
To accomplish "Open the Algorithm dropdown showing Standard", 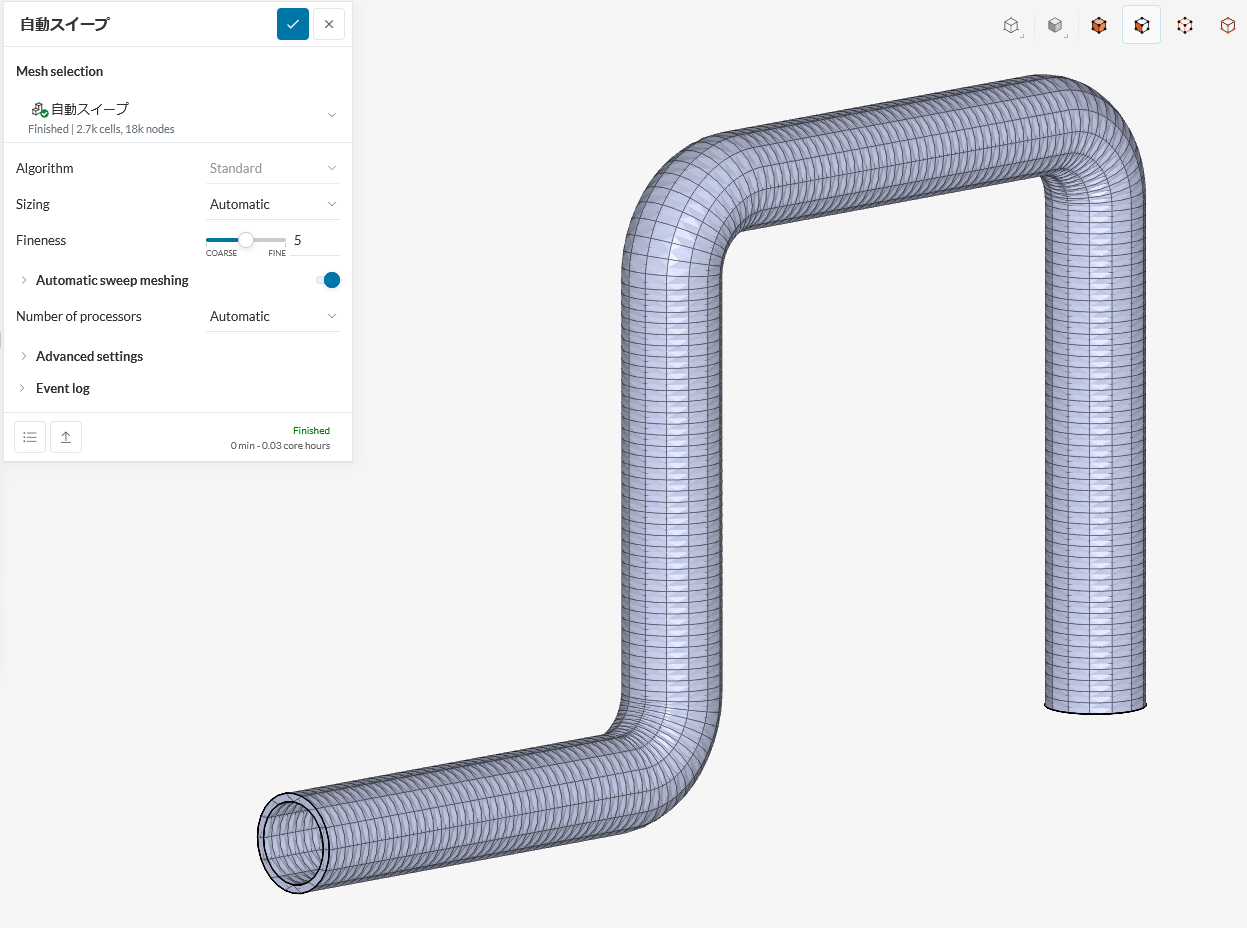I will click(x=273, y=168).
